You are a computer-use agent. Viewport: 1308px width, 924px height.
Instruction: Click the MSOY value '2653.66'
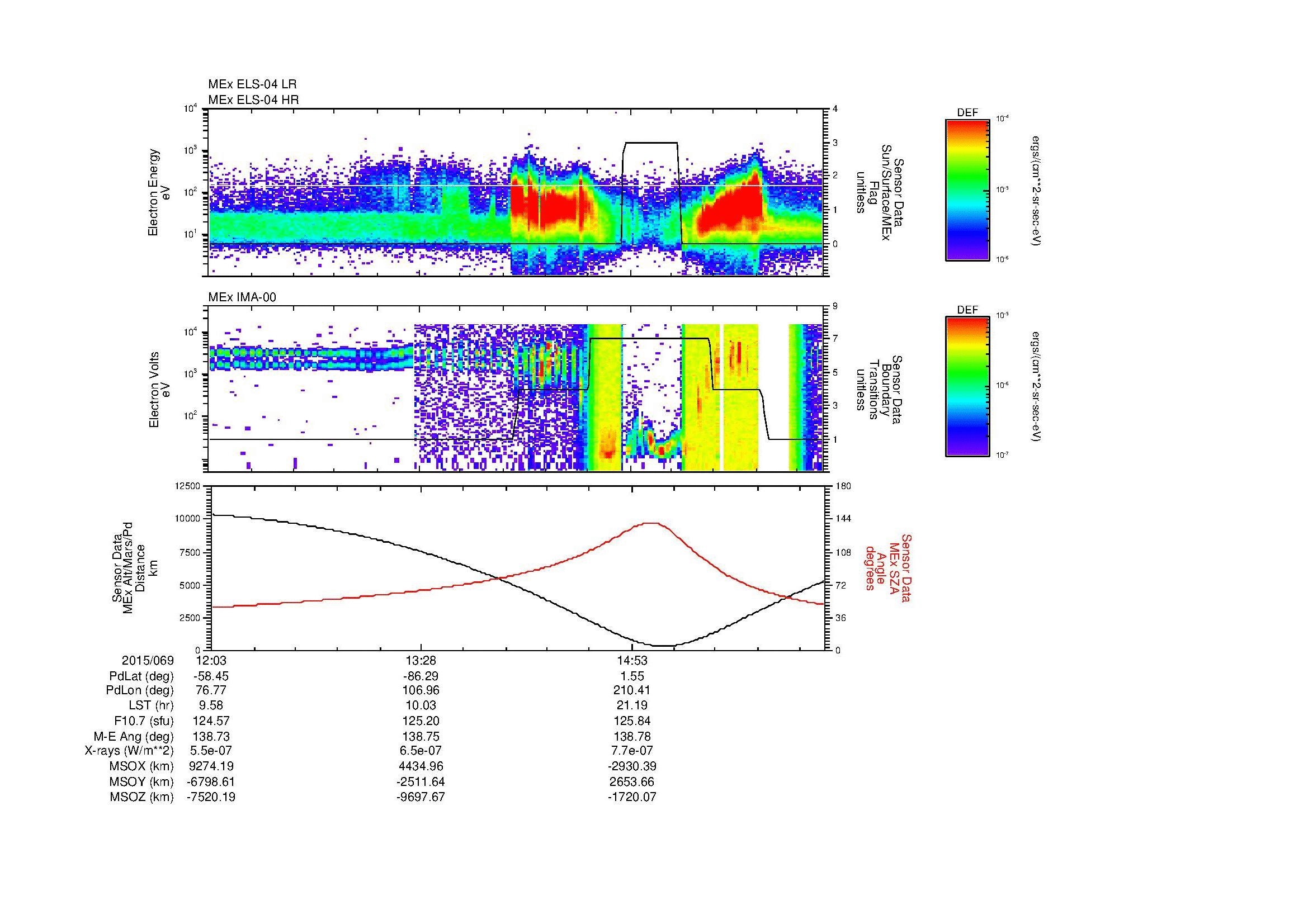(x=632, y=781)
